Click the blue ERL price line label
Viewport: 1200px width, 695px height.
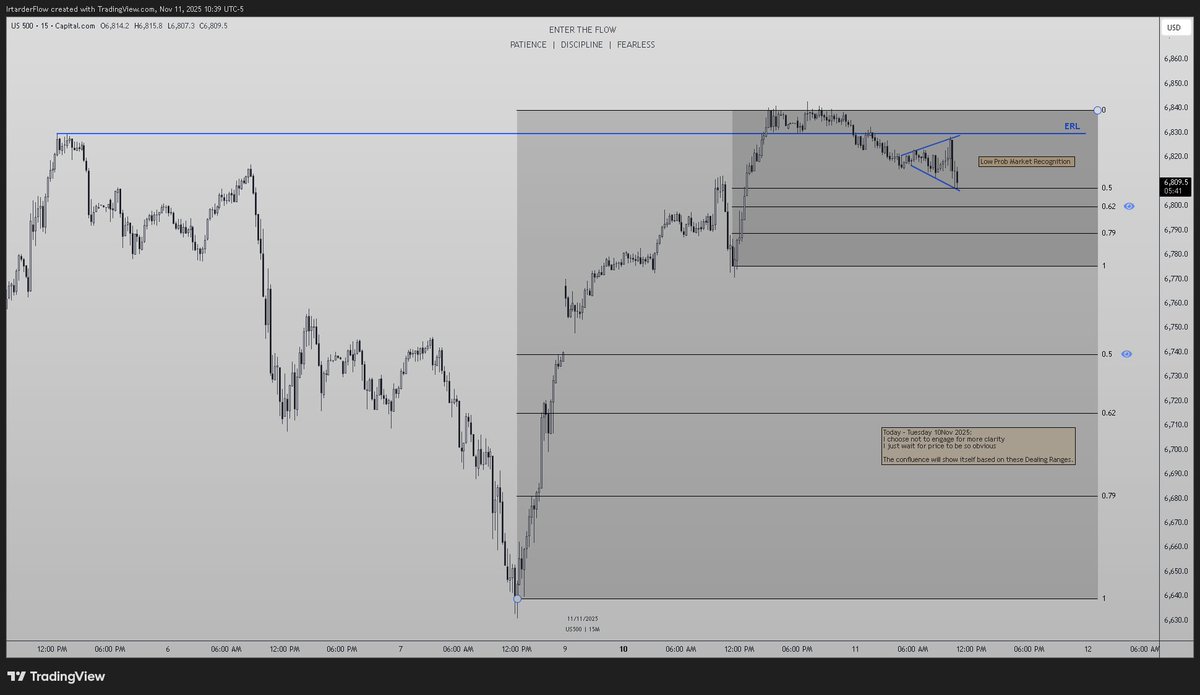[x=1071, y=125]
